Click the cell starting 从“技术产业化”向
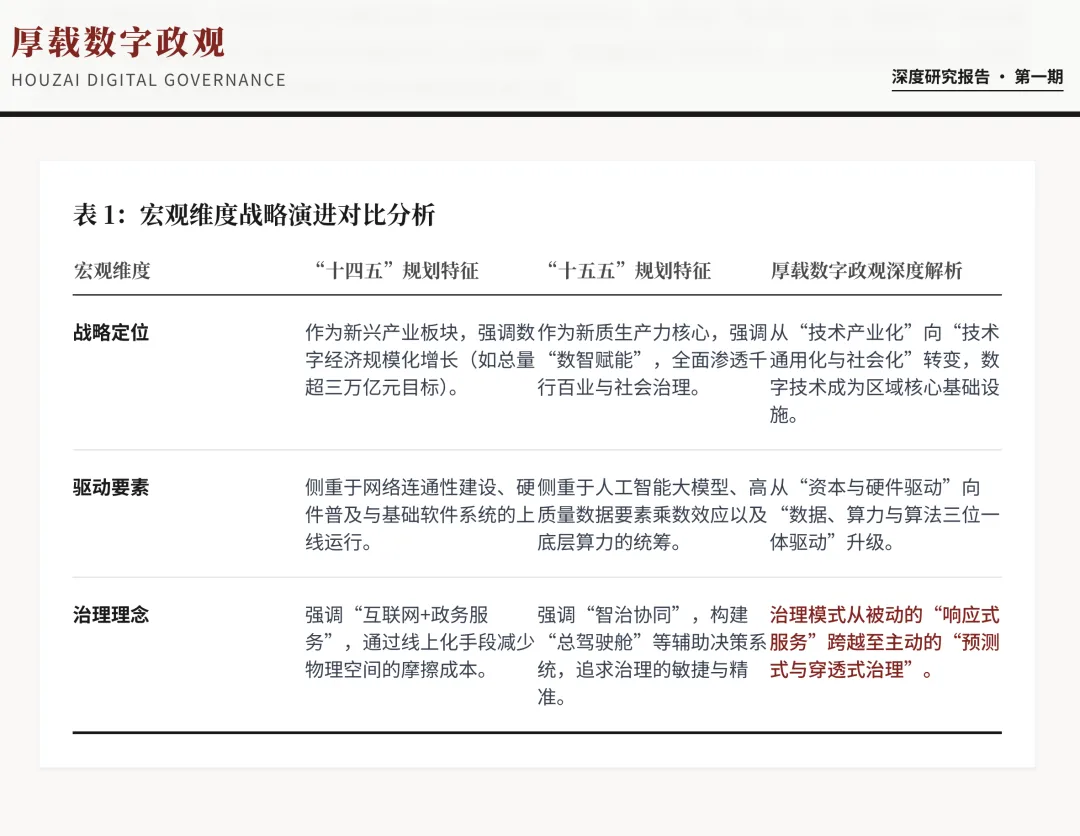The width and height of the screenshot is (1080, 836). pyautogui.click(x=885, y=374)
